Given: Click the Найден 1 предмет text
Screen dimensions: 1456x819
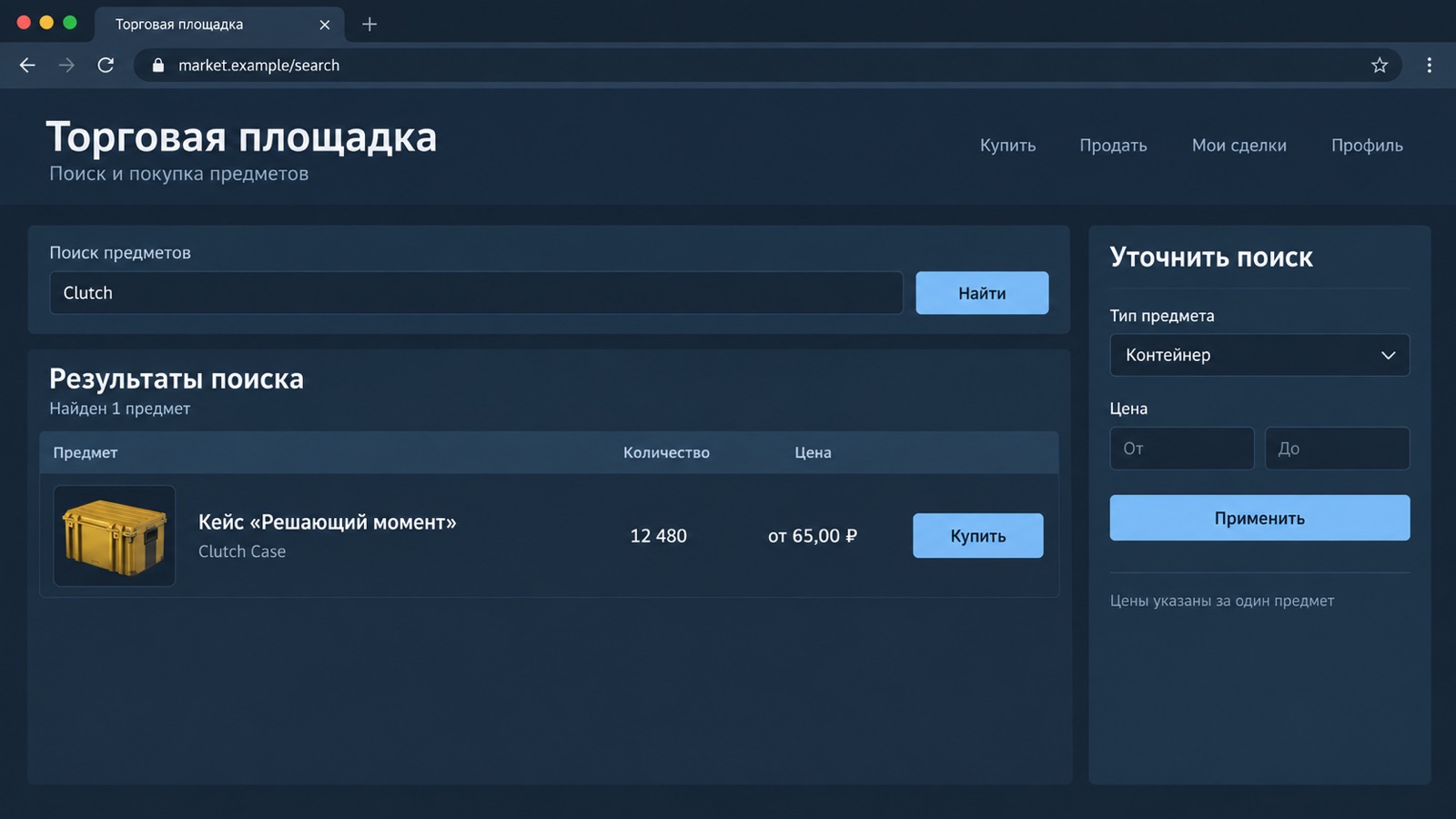Looking at the screenshot, I should click(120, 409).
